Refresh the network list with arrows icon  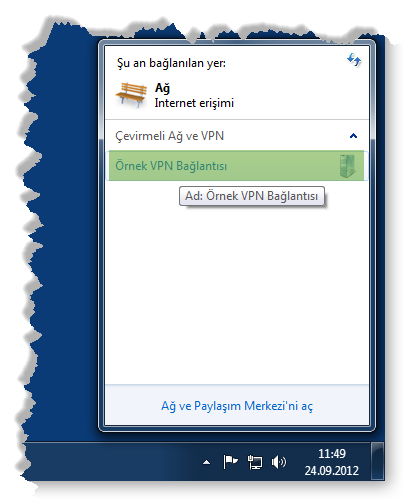click(x=354, y=60)
